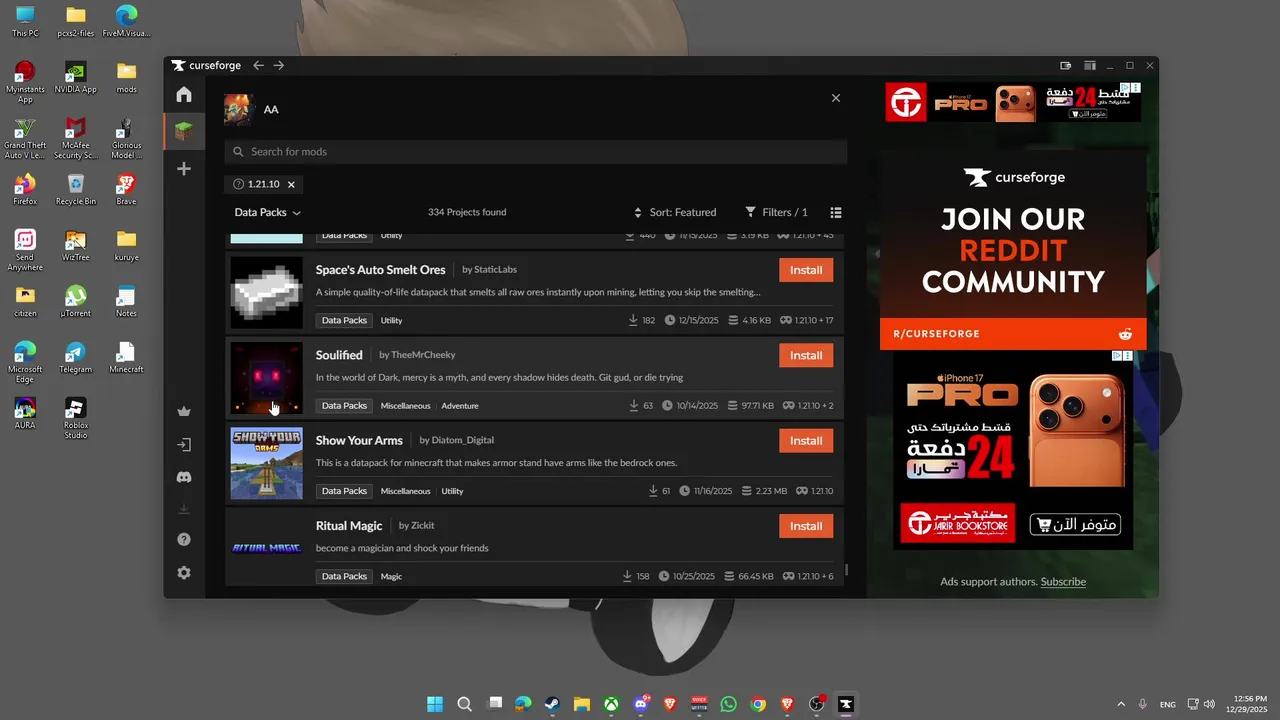1280x720 pixels.
Task: Click the Adventure tag on Soulified
Action: click(460, 406)
